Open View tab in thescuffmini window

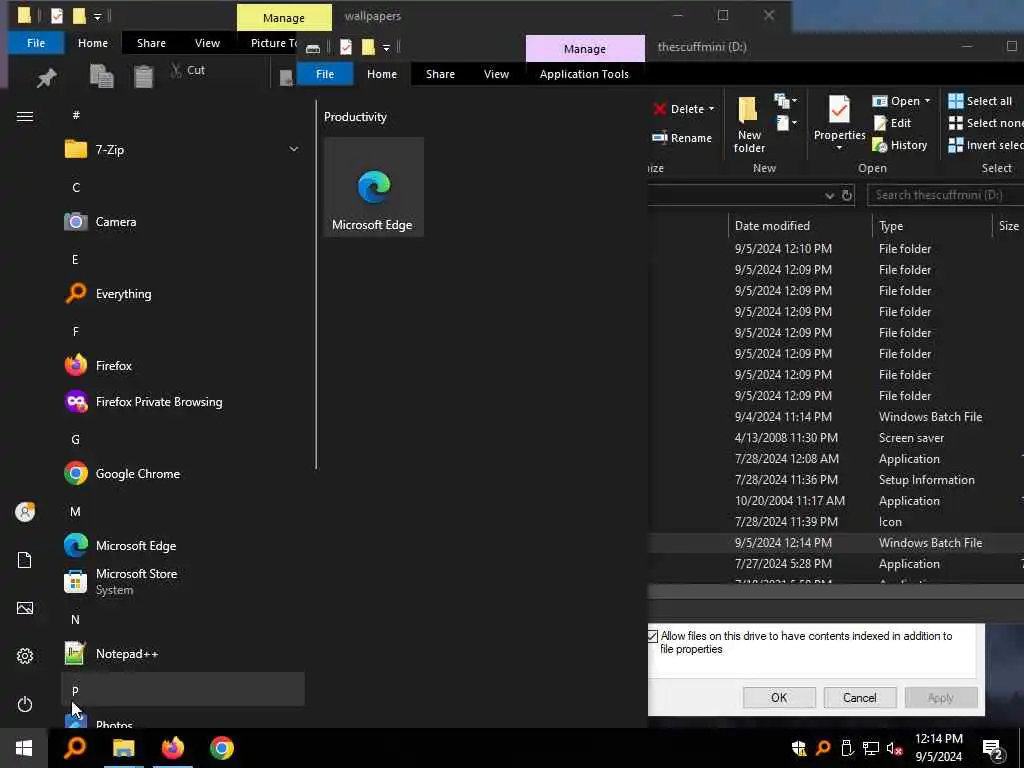pyautogui.click(x=496, y=74)
